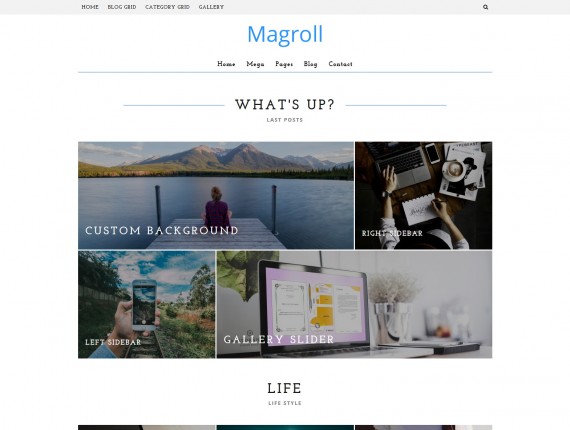Viewport: 570px width, 430px height.
Task: Open the Right Sidebar post thumbnail
Action: (x=424, y=195)
